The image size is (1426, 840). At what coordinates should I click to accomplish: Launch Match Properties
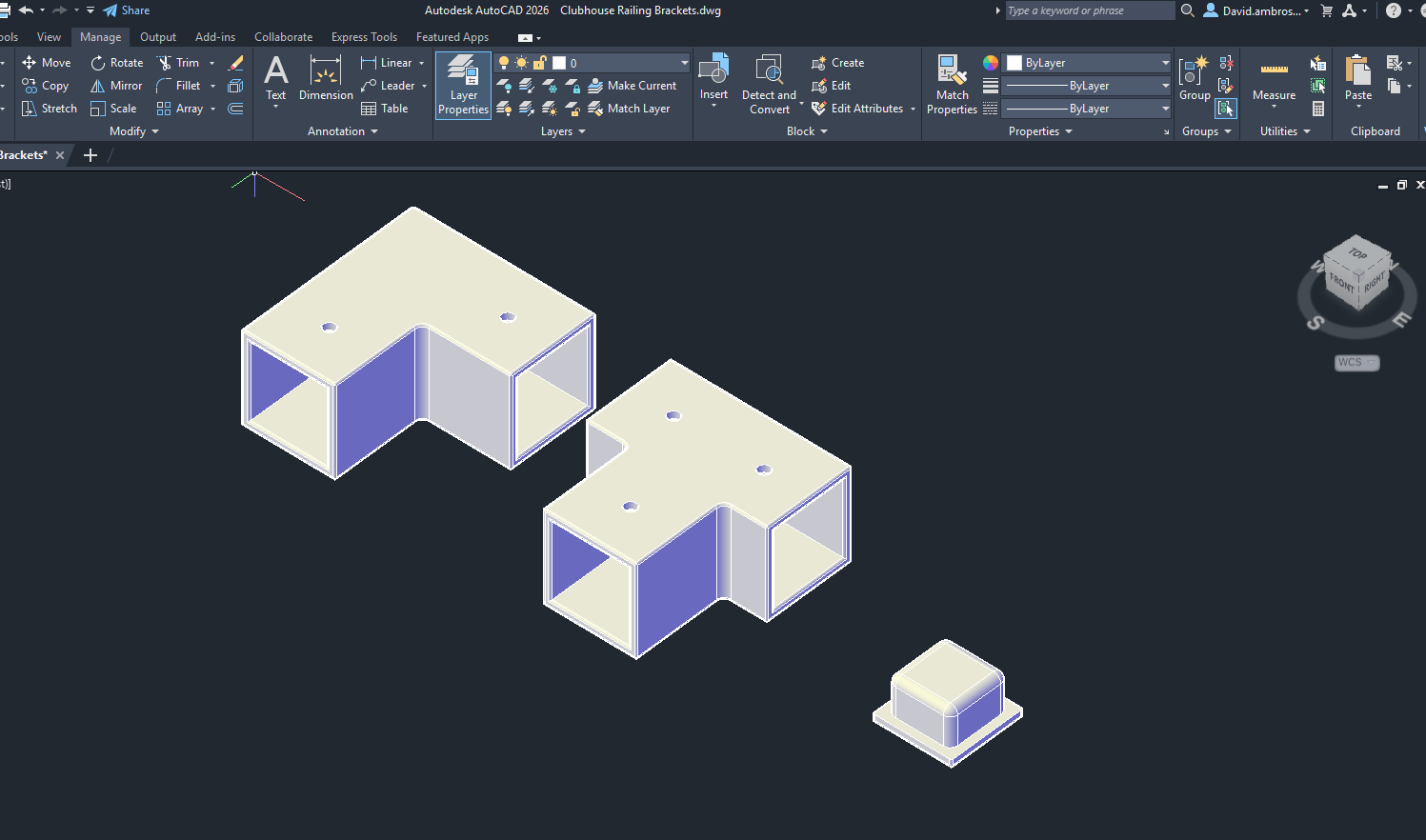point(952,84)
